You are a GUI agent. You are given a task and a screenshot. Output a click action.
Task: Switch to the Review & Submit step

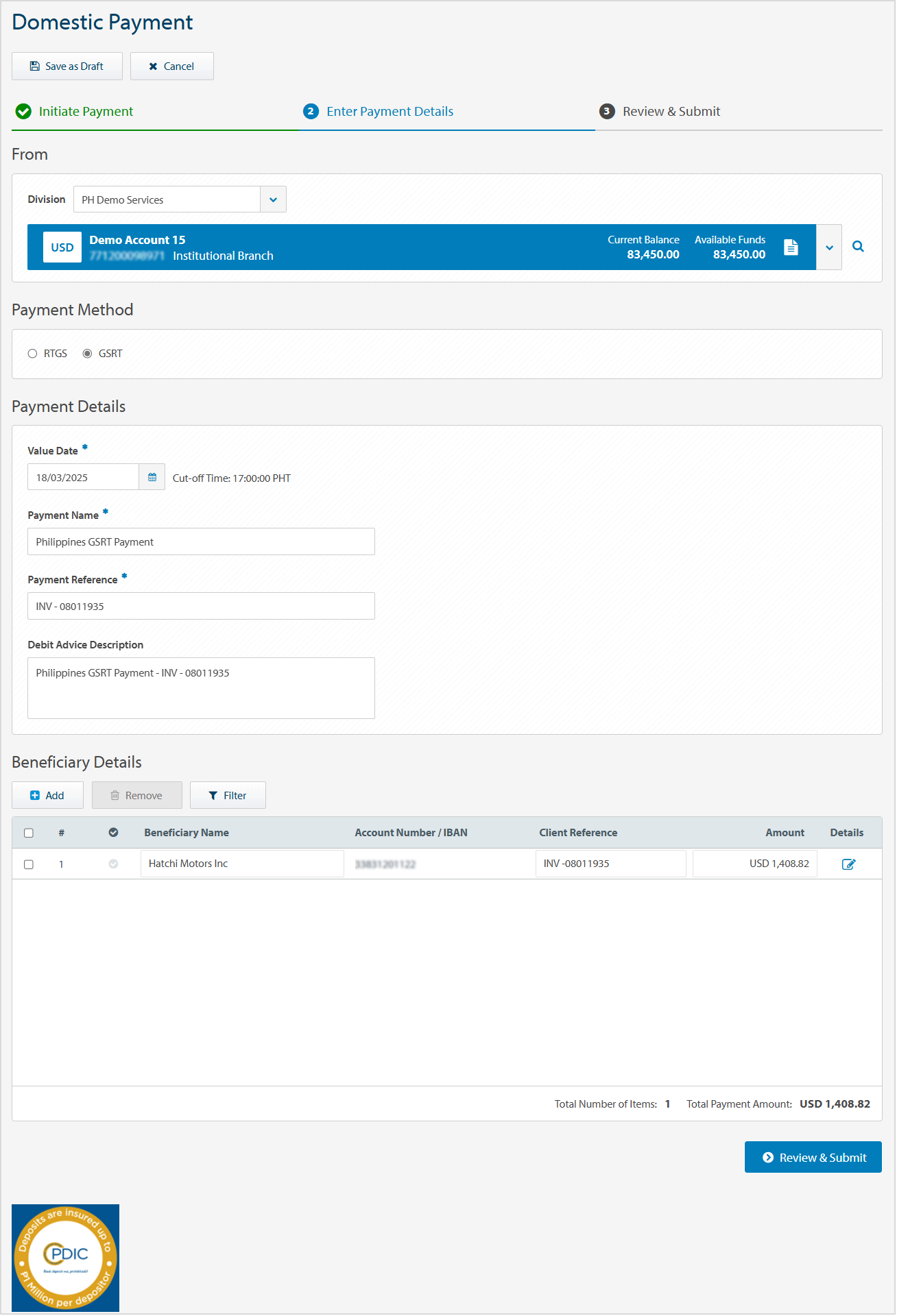click(x=671, y=112)
